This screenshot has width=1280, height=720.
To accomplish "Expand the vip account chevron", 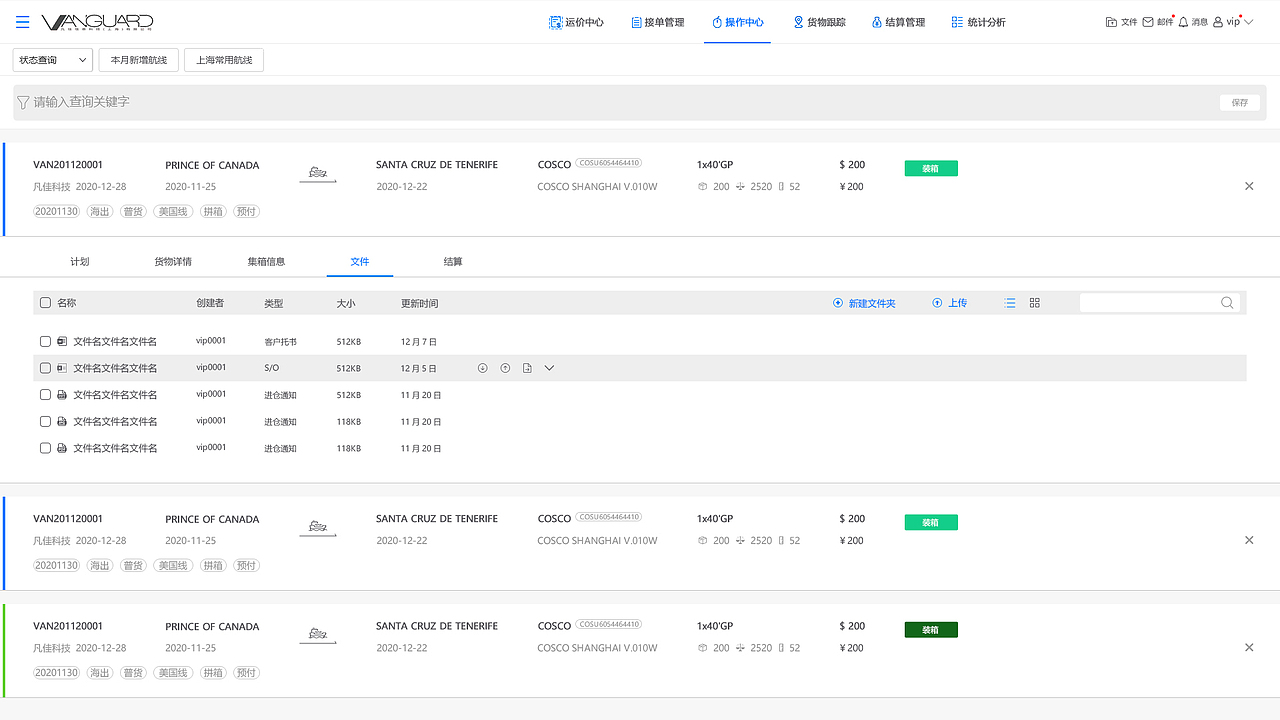I will [x=1248, y=22].
